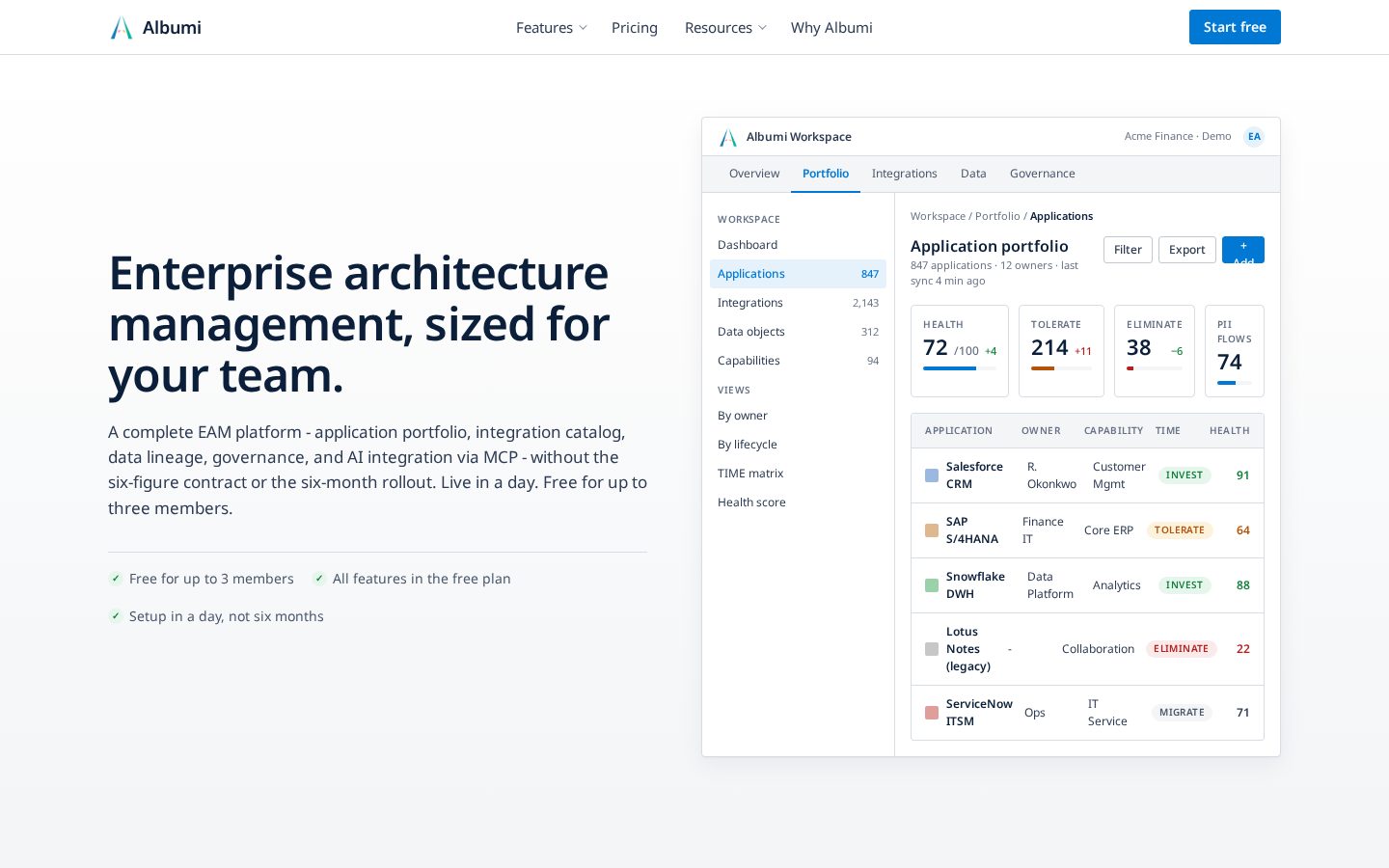Click the check icon beside Free for up to 3 members
This screenshot has height=868, width=1389.
(116, 579)
